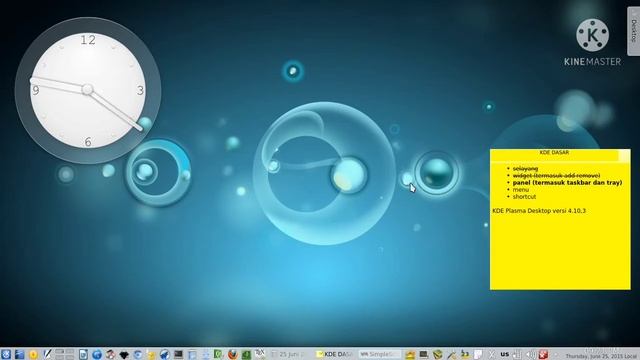640x360 pixels.
Task: Open the yellow folder tray icon
Action: click(410, 355)
